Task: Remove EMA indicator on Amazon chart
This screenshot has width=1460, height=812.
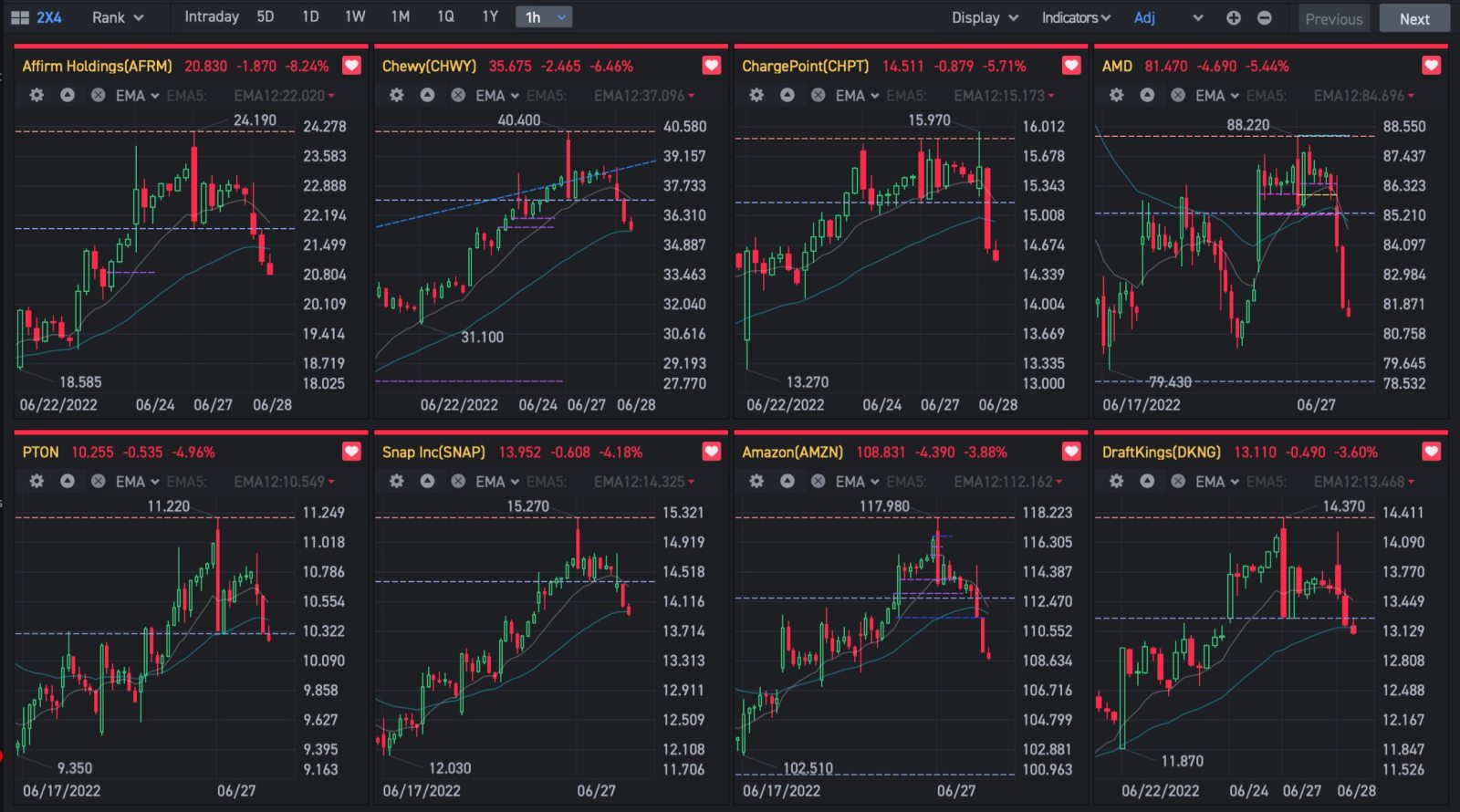Action: 819,481
